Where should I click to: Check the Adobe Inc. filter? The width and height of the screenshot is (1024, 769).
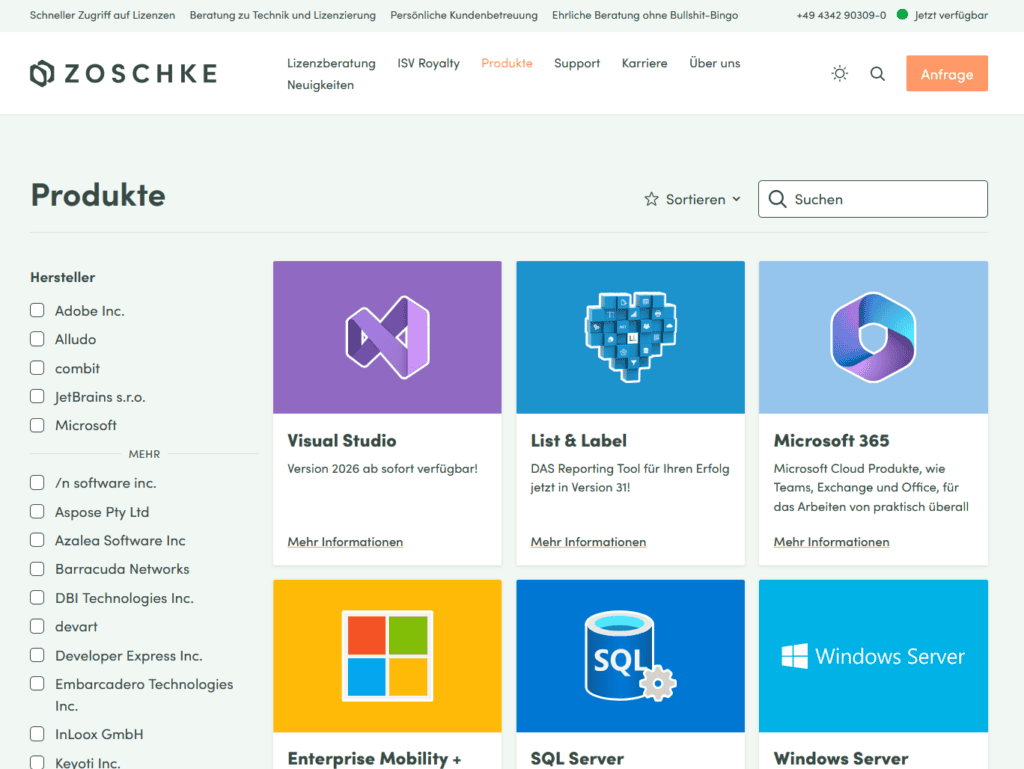tap(37, 310)
